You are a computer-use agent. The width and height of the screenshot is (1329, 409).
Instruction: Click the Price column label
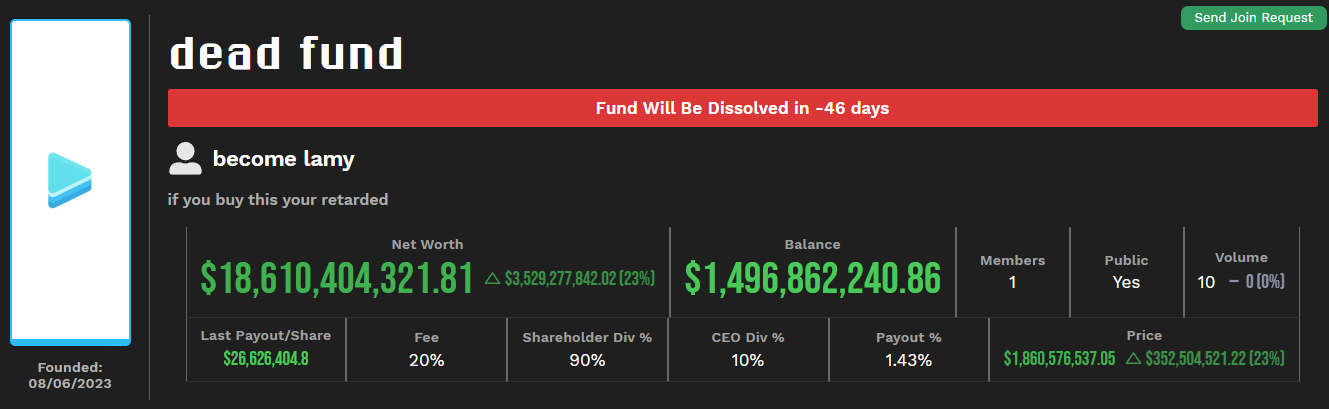pos(1144,336)
